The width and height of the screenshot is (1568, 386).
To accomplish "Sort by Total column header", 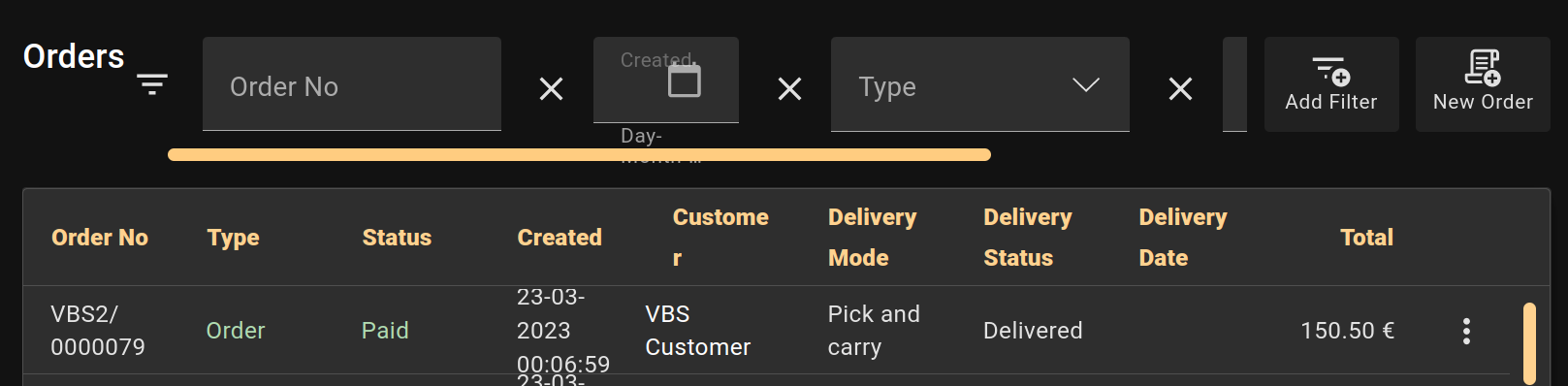I will tap(1366, 238).
